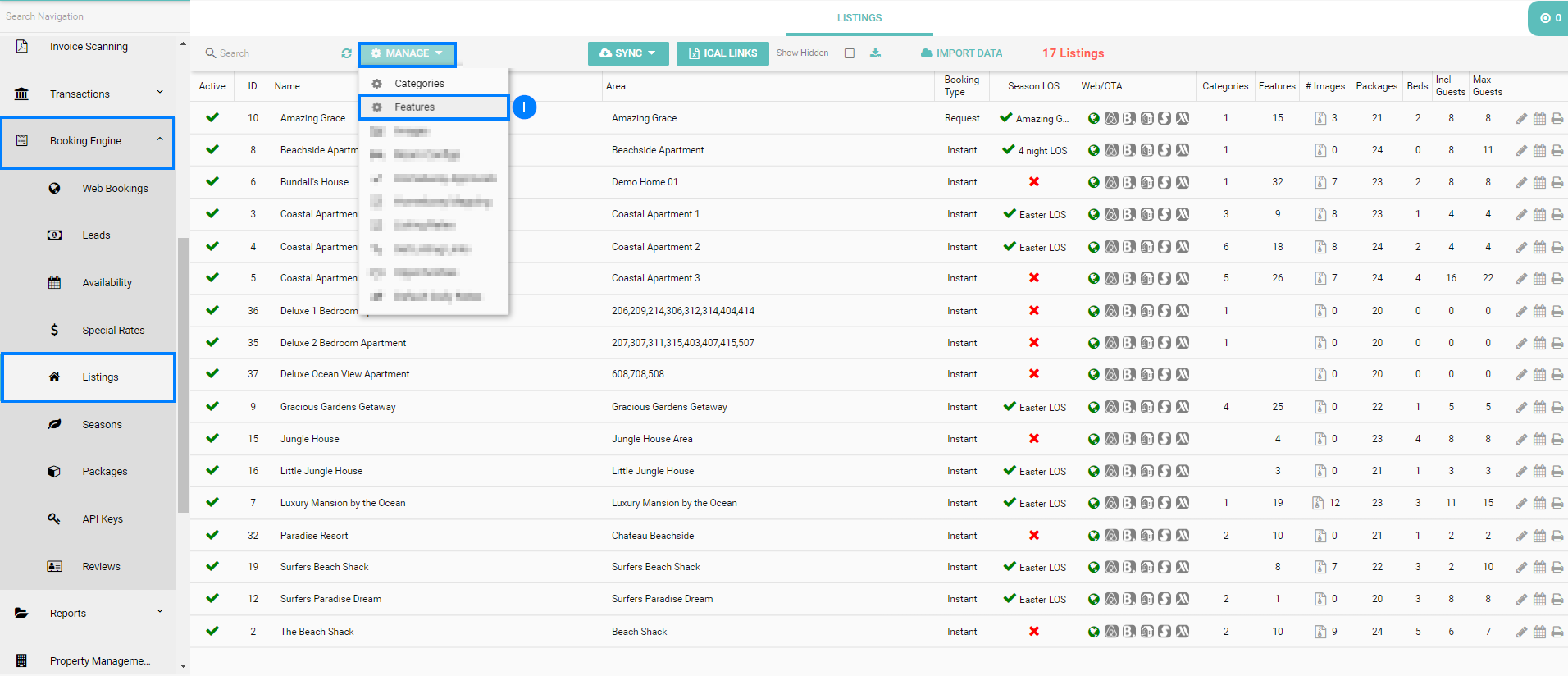This screenshot has width=1568, height=676.
Task: Click the refresh icon next to Search
Action: (346, 53)
